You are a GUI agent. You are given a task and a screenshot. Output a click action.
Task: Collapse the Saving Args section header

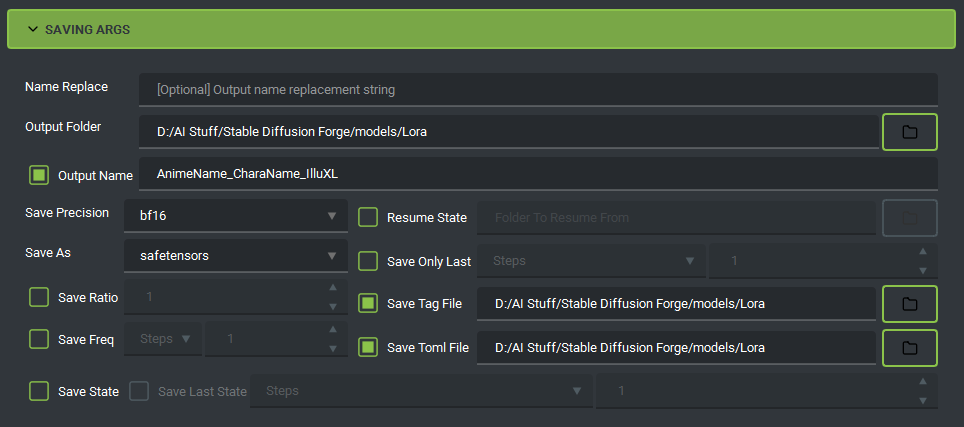point(481,29)
